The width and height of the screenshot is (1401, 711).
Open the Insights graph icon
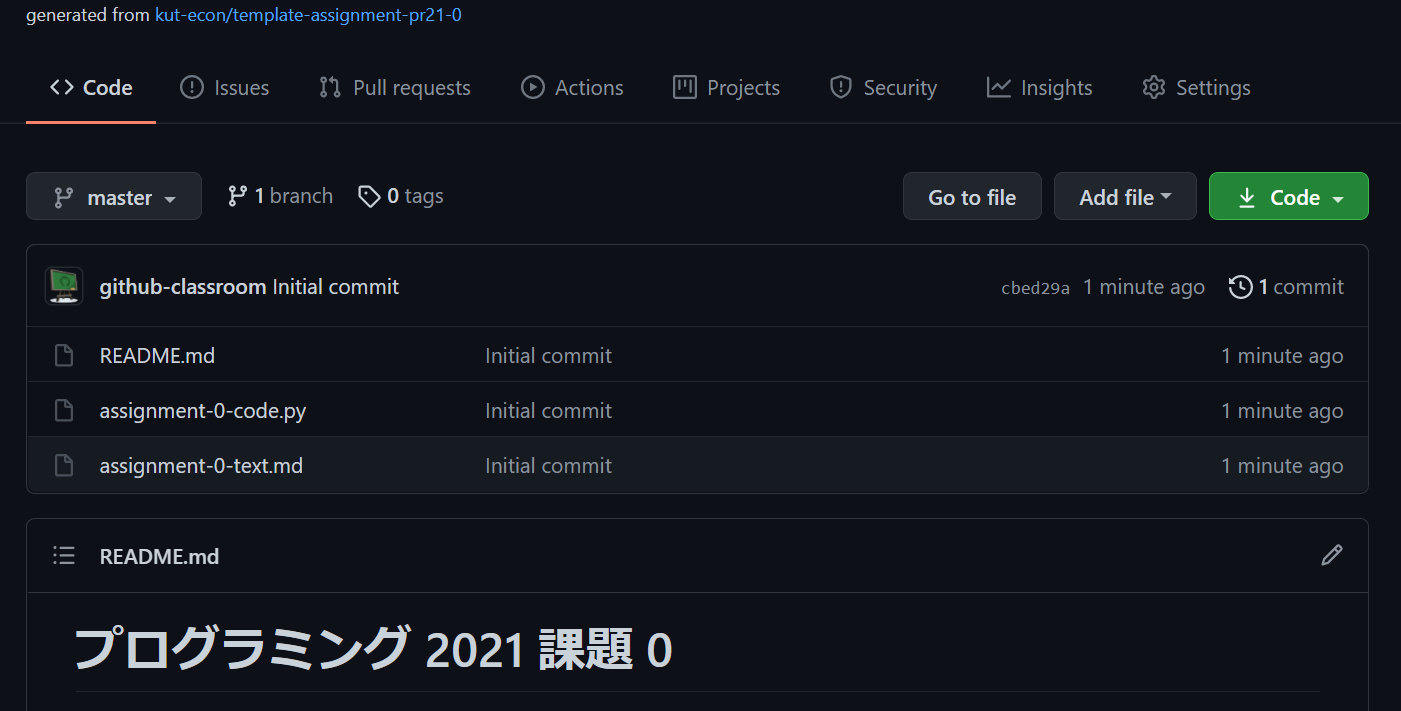coord(998,87)
